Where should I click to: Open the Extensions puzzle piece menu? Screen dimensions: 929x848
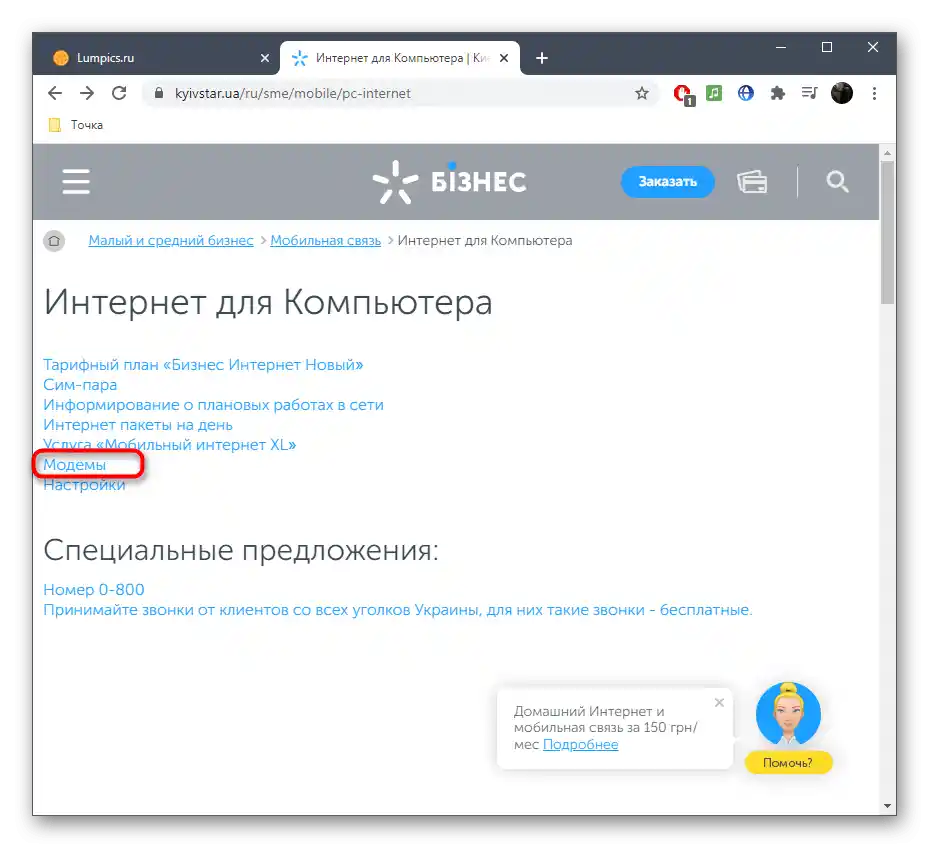[777, 93]
